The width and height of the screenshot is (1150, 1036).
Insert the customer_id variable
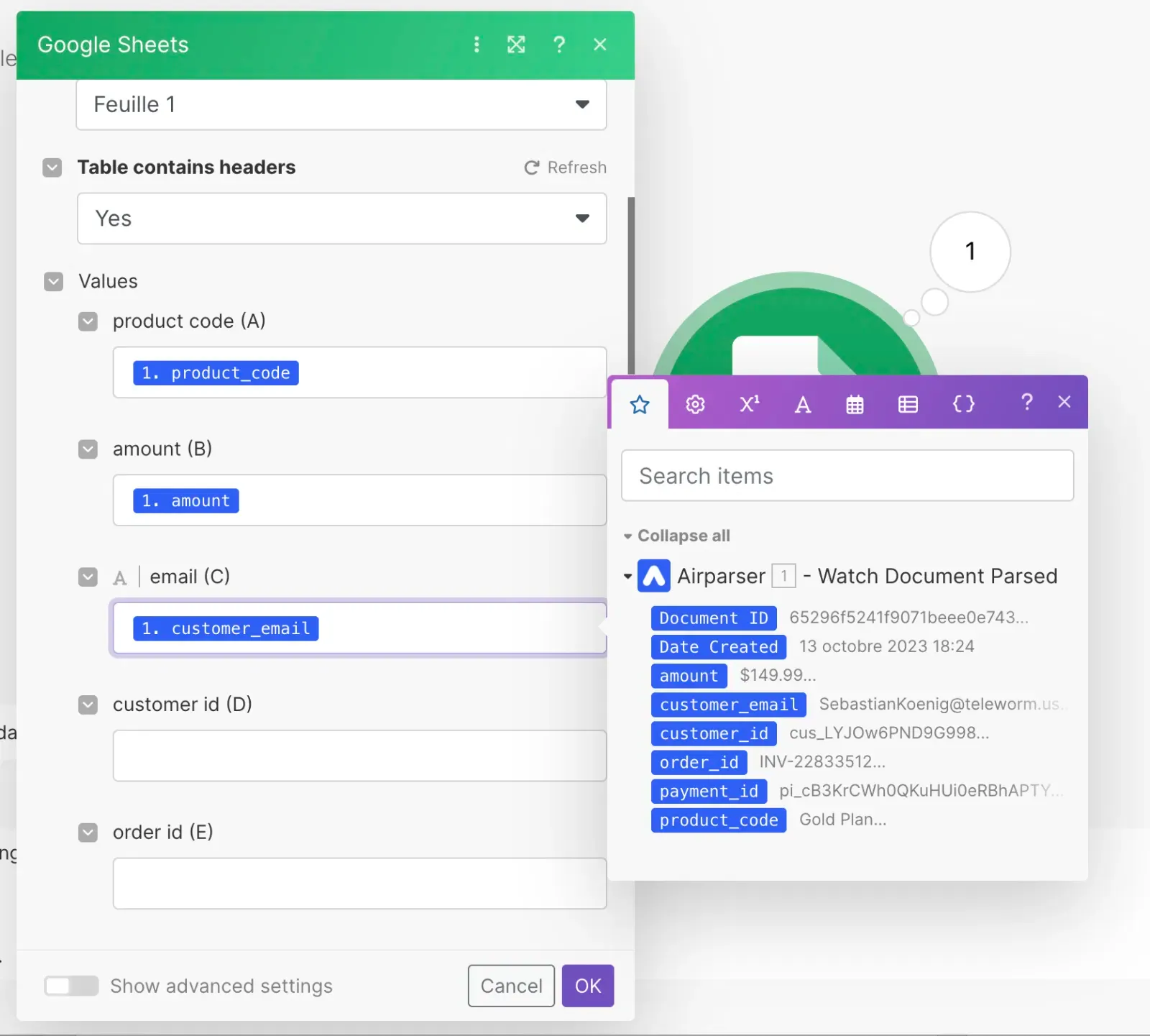tap(714, 733)
